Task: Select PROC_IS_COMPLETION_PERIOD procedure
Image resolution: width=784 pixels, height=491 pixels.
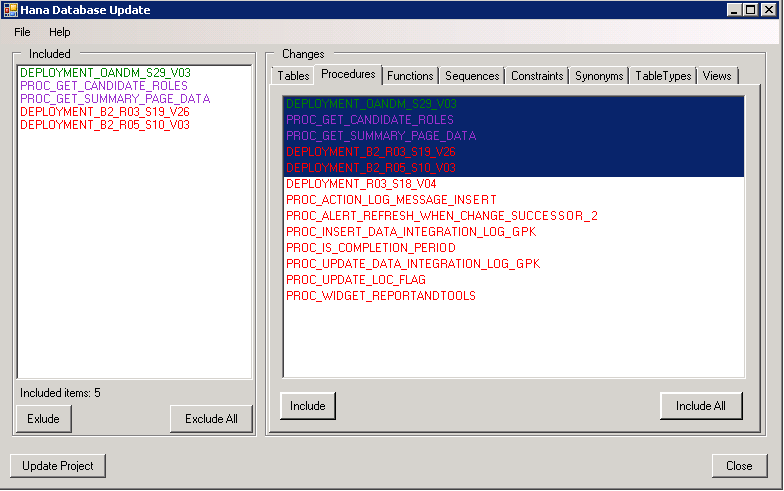Action: coord(514,248)
